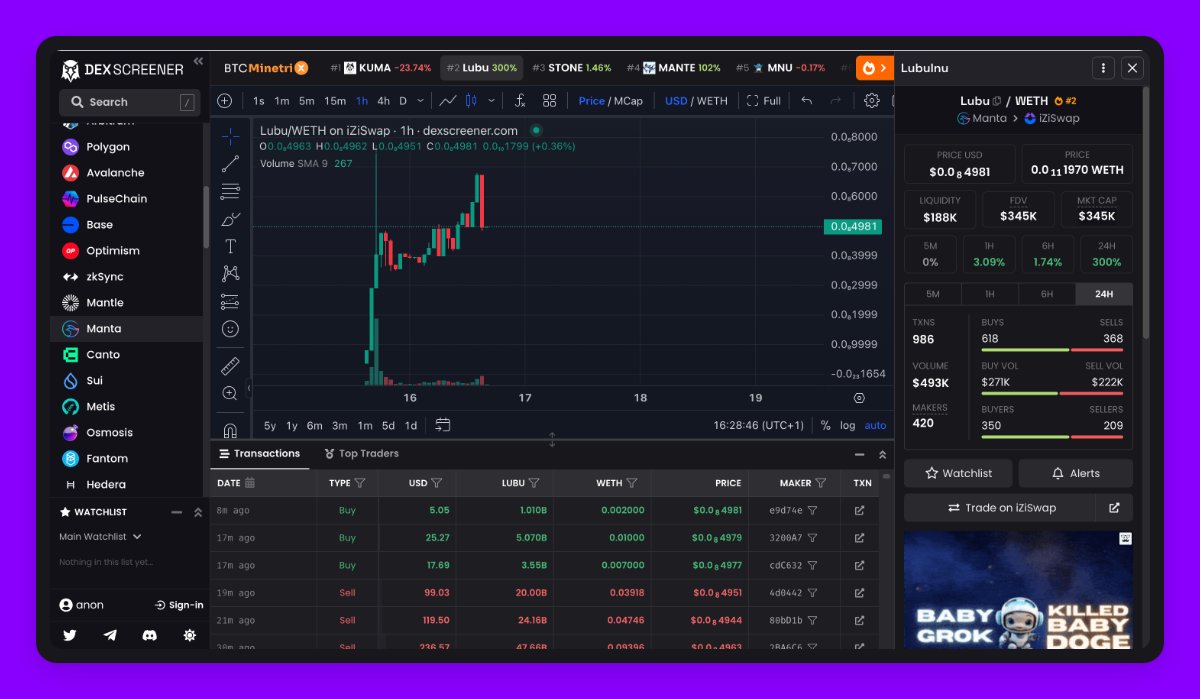Add a compare symbol with plus icon

point(224,101)
